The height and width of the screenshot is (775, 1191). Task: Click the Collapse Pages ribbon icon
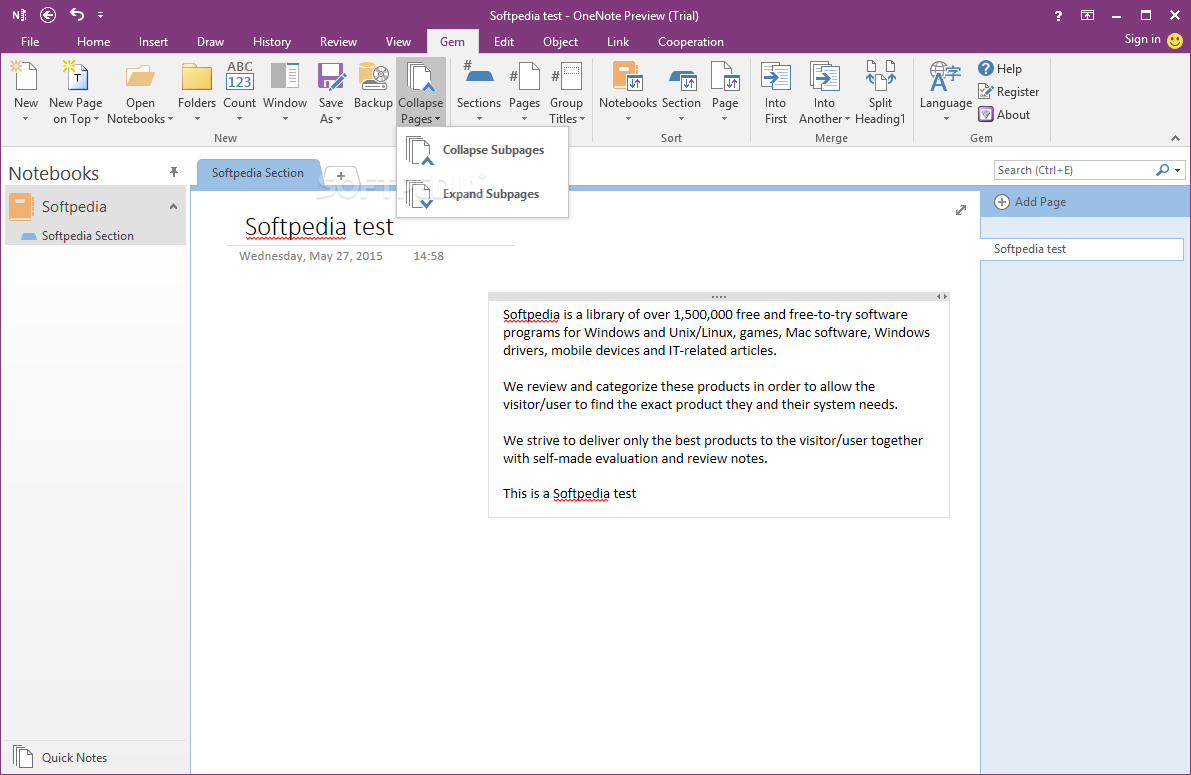pos(421,77)
